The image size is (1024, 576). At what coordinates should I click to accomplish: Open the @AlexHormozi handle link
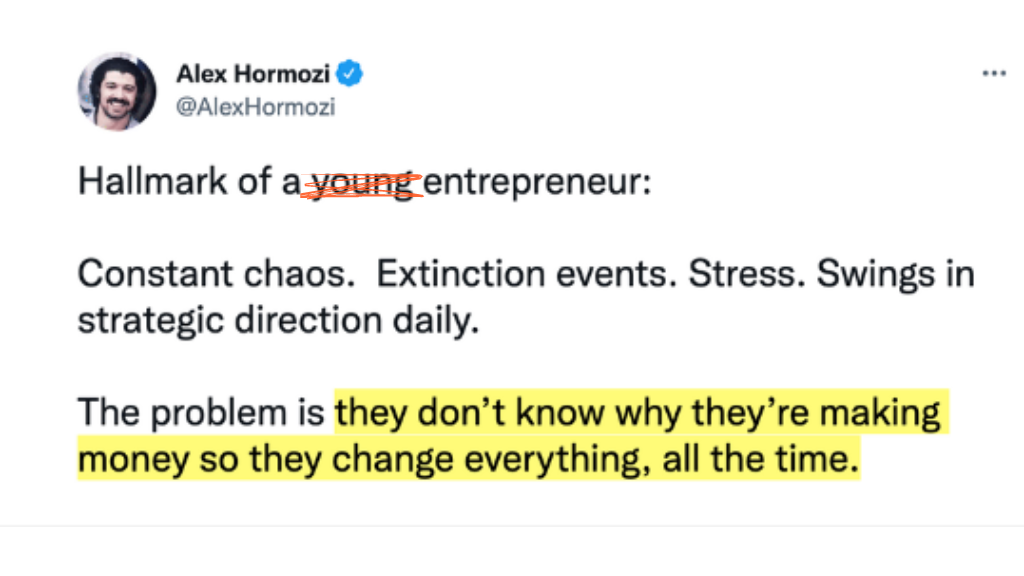coord(255,108)
